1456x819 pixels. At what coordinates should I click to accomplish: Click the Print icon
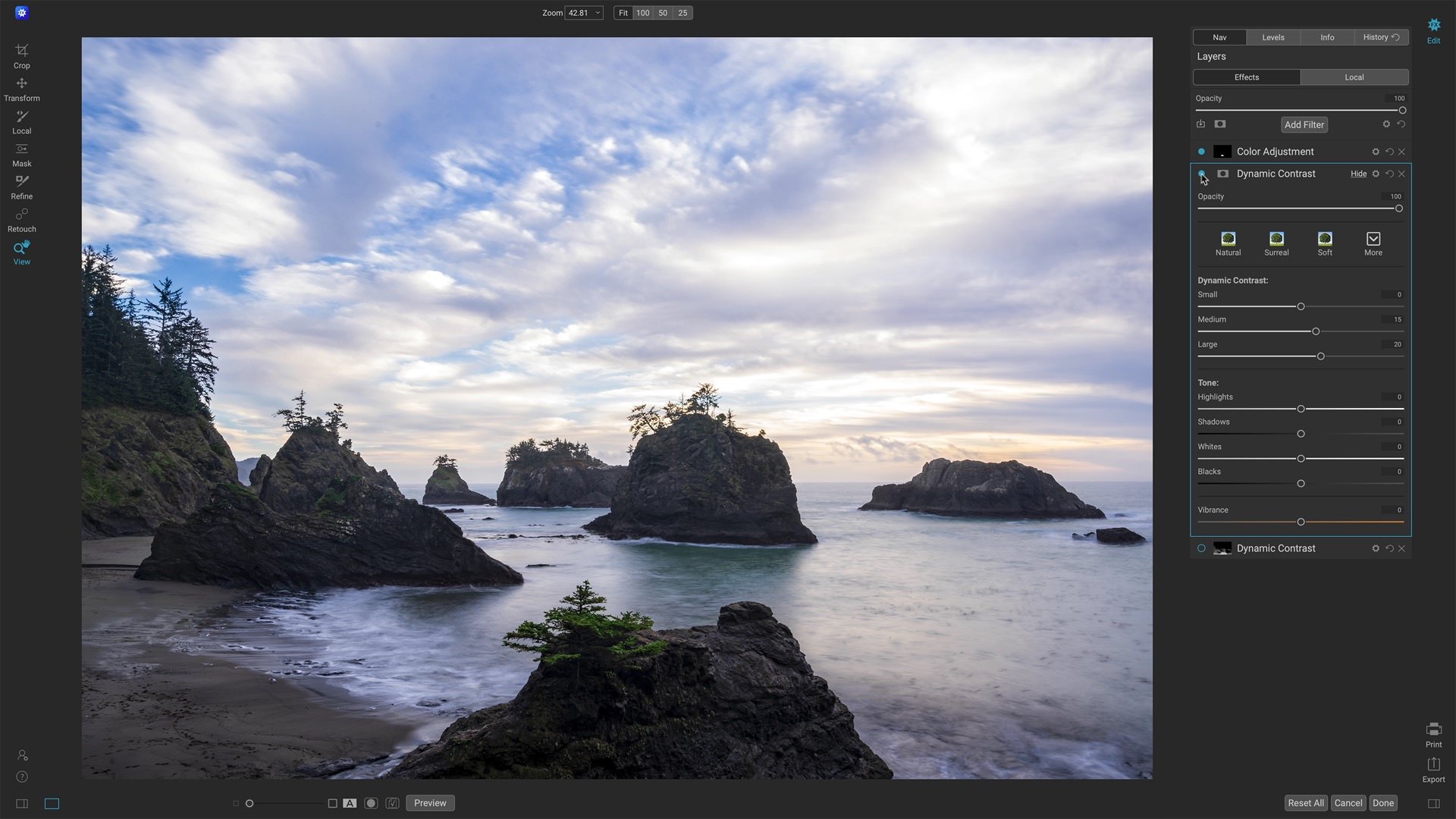point(1433,735)
